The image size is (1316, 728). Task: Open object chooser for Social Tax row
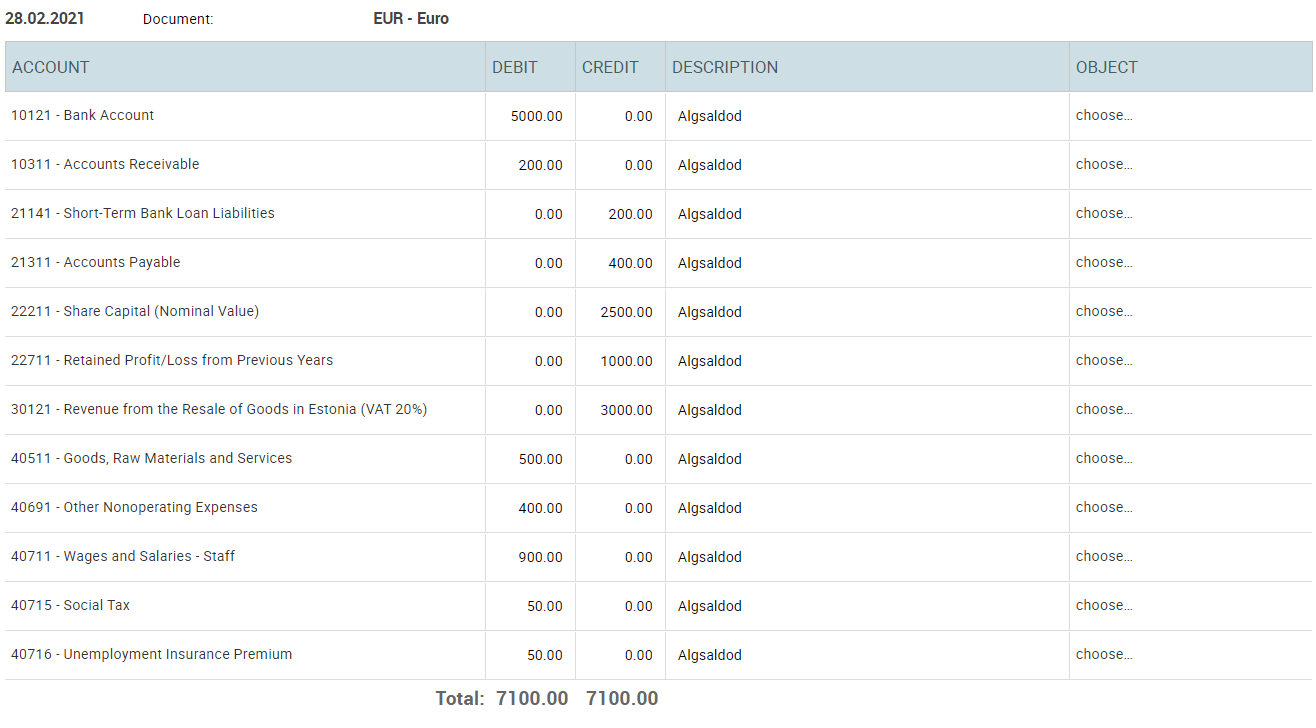1104,605
